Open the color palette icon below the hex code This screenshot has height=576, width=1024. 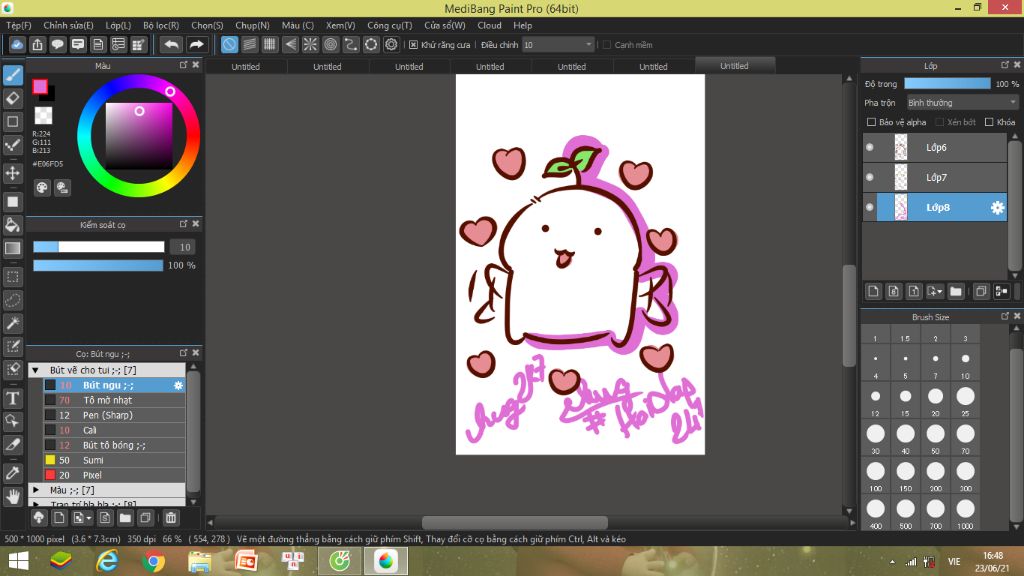(x=42, y=188)
